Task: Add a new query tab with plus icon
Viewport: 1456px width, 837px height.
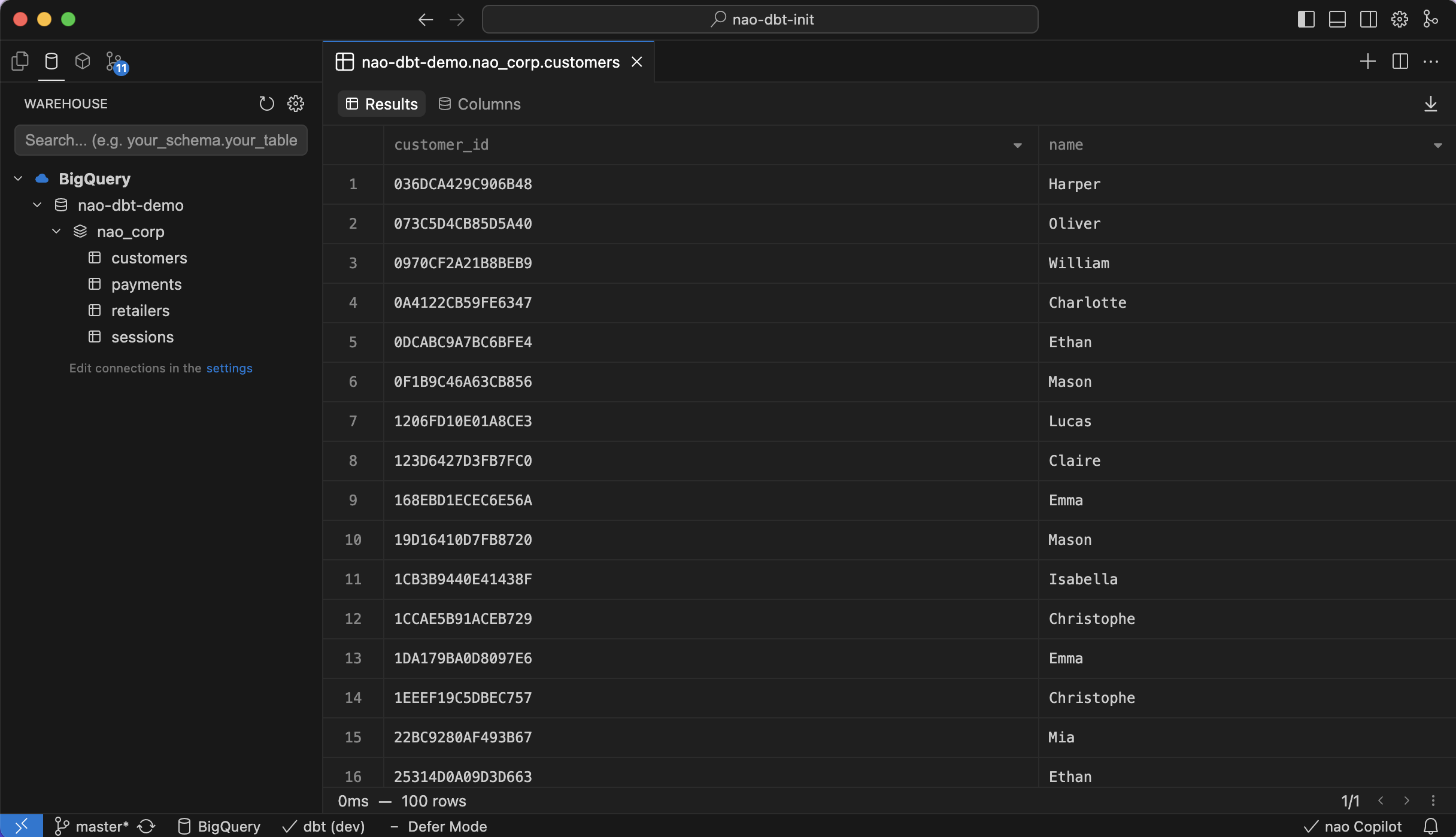Action: point(1368,62)
